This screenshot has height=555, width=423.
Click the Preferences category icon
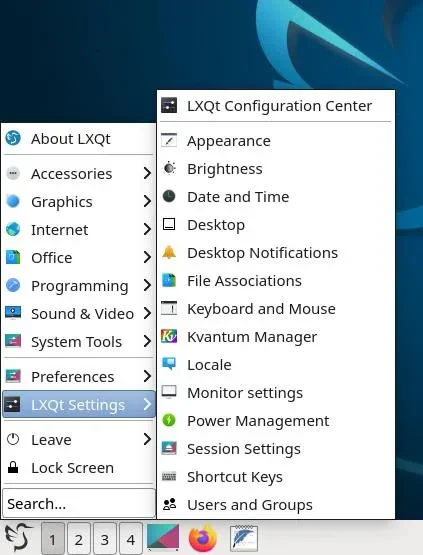coord(13,376)
